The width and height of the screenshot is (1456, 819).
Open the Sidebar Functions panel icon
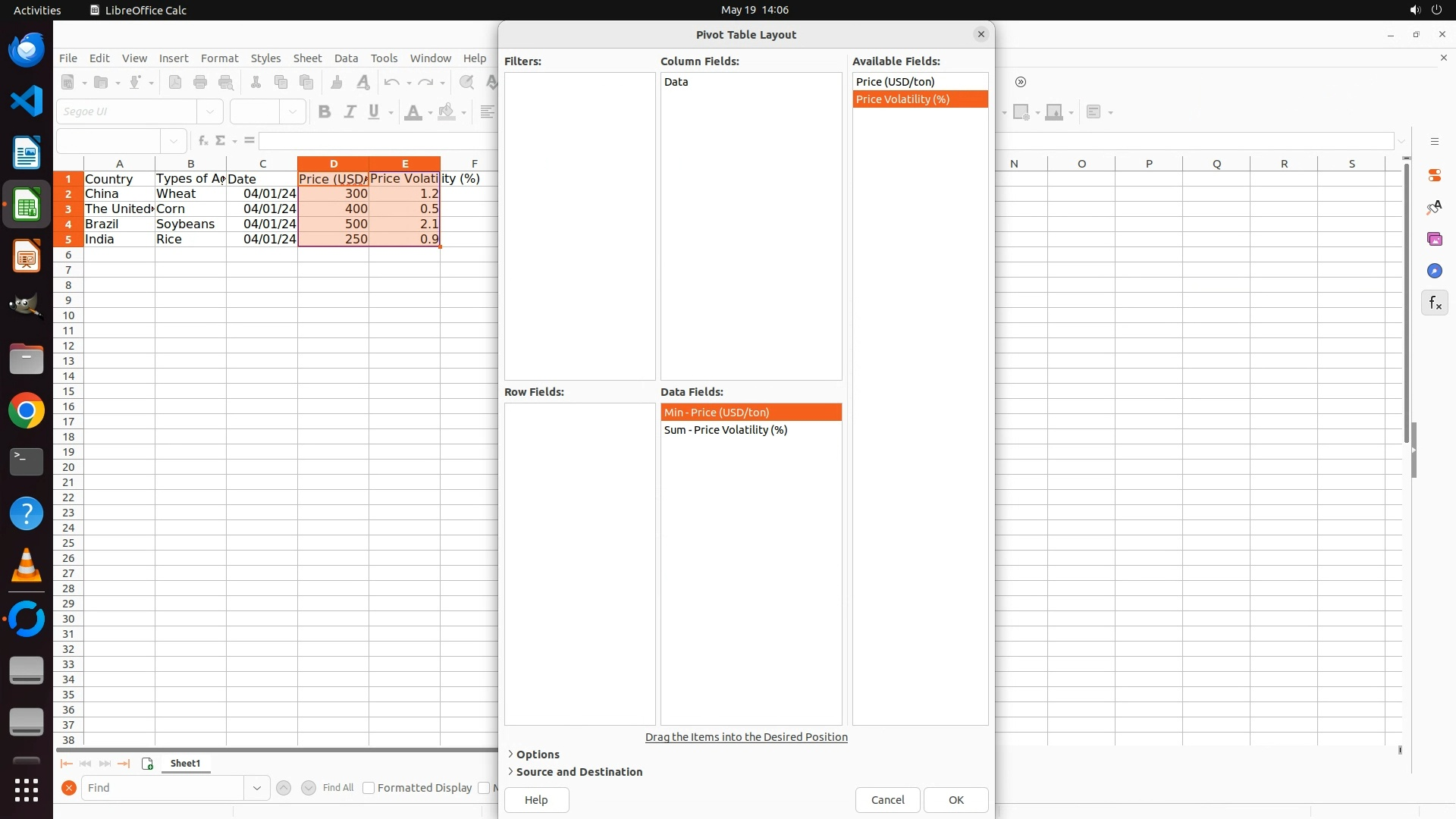(x=1434, y=303)
